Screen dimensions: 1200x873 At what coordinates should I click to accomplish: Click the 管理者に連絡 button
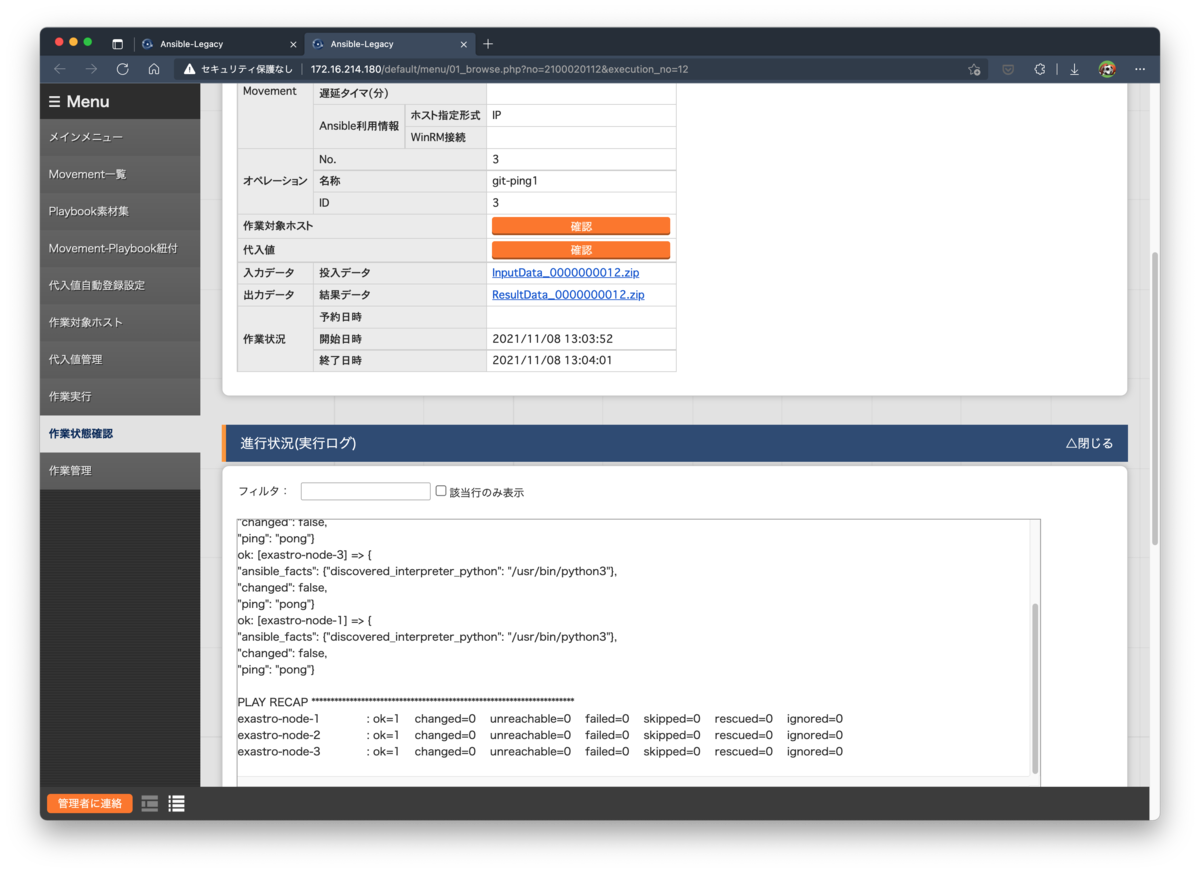(89, 803)
